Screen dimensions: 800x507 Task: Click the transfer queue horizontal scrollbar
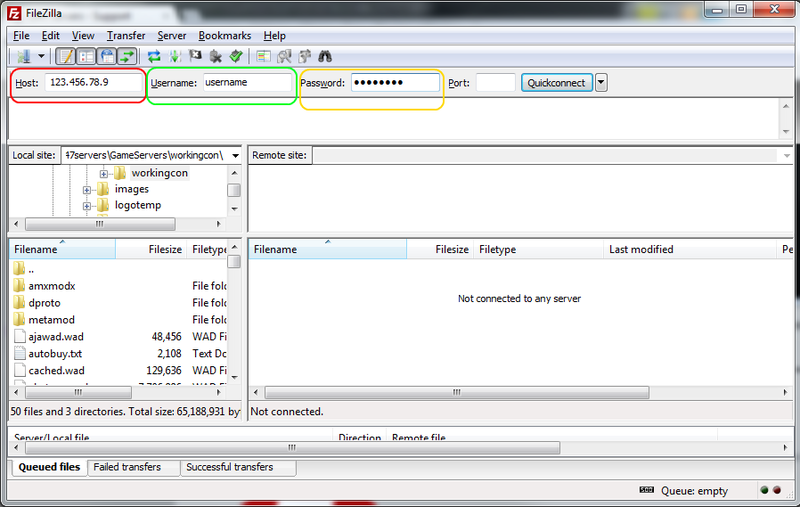(292, 448)
